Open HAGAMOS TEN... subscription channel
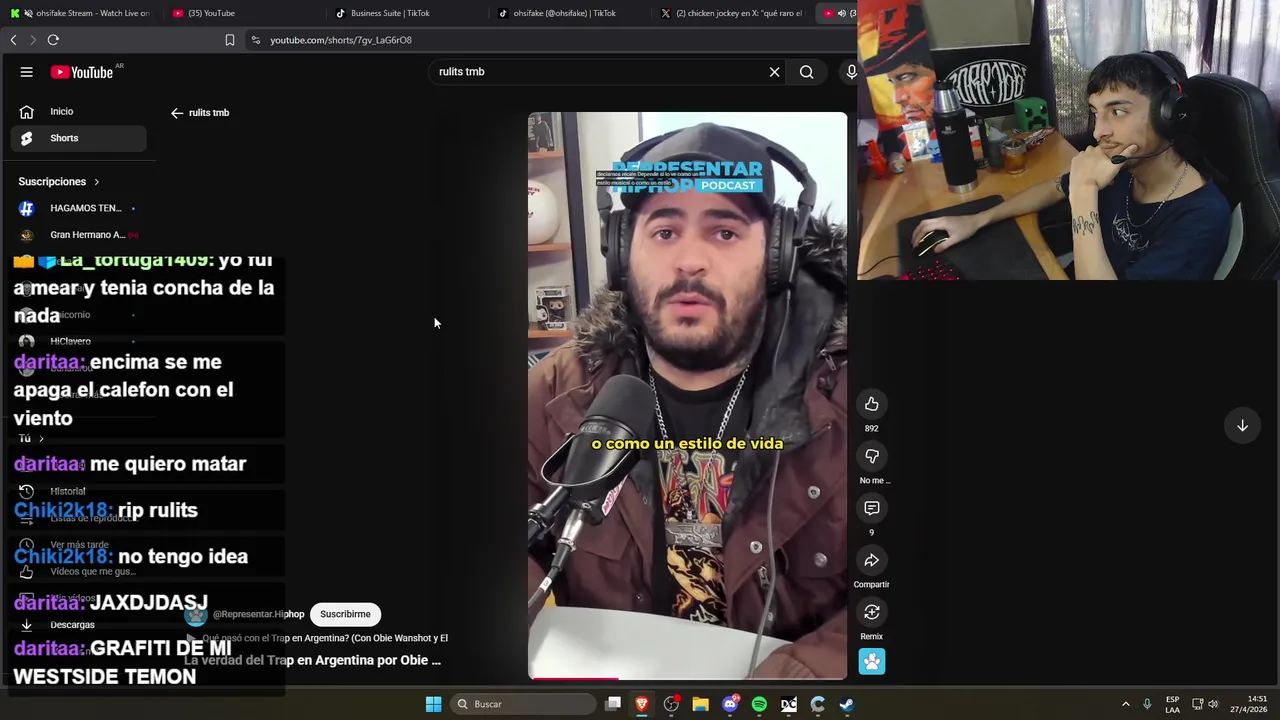 tap(78, 208)
